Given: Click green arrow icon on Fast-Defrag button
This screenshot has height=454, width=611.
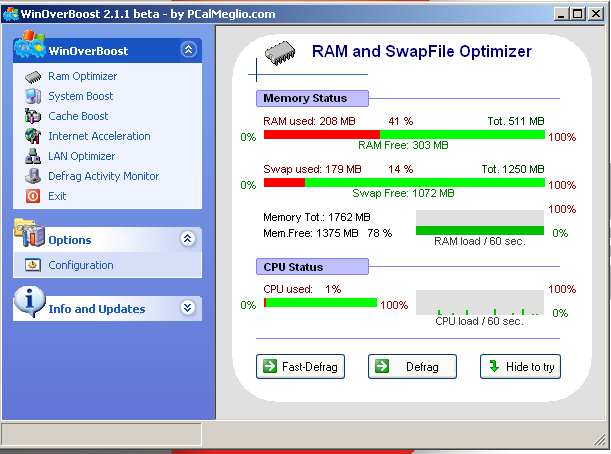Looking at the screenshot, I should tap(270, 366).
